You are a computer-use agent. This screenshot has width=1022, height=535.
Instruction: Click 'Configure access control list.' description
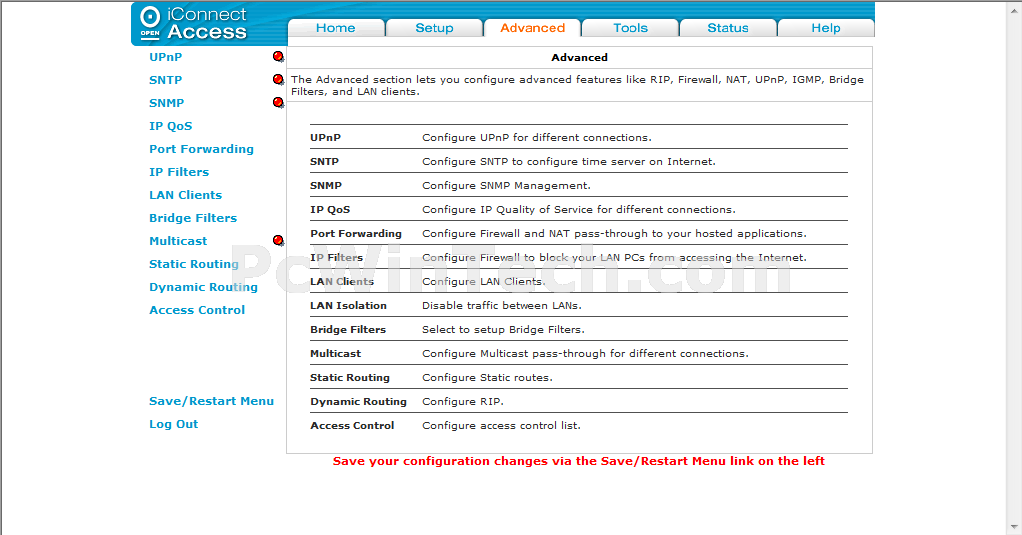coord(501,426)
